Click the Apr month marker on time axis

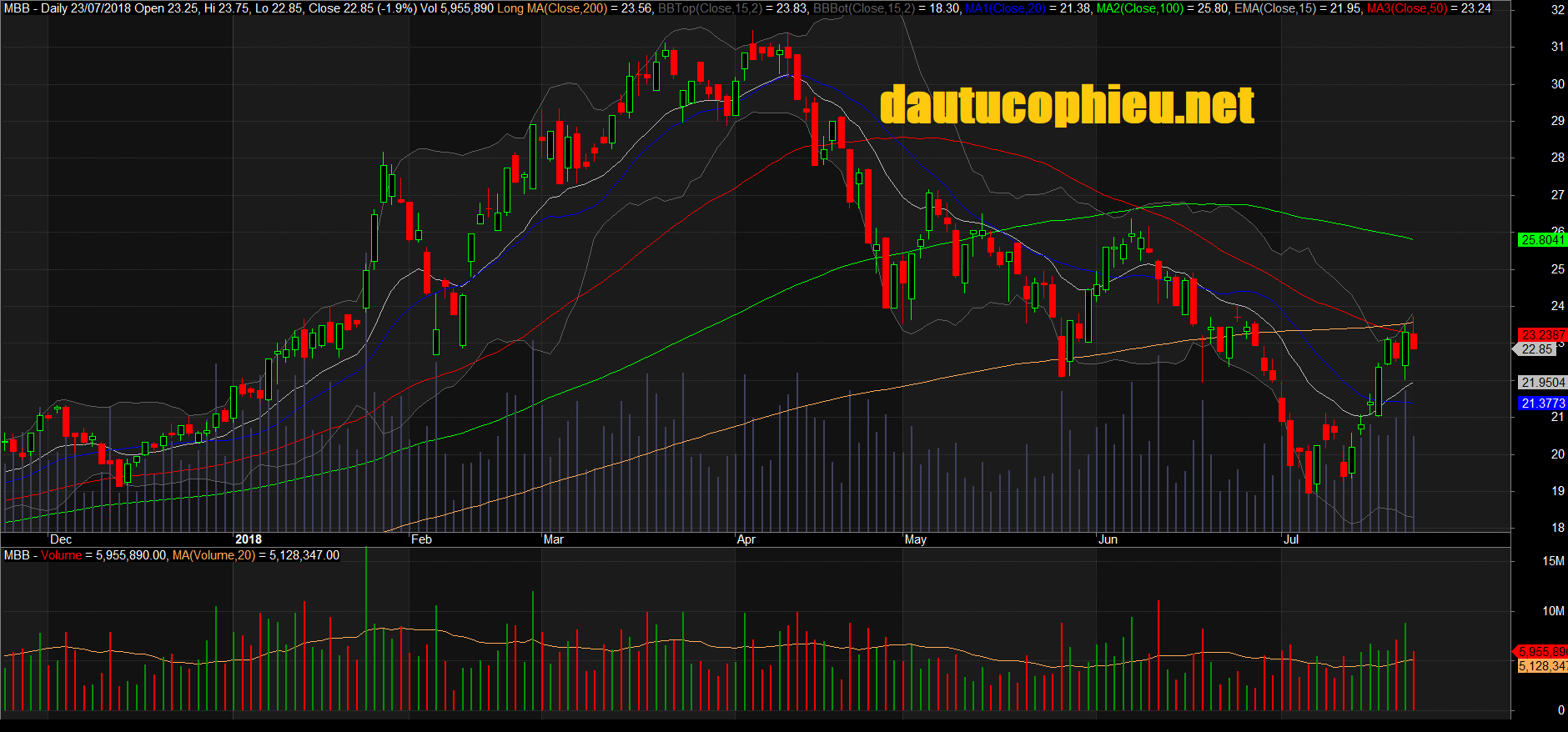[x=746, y=539]
